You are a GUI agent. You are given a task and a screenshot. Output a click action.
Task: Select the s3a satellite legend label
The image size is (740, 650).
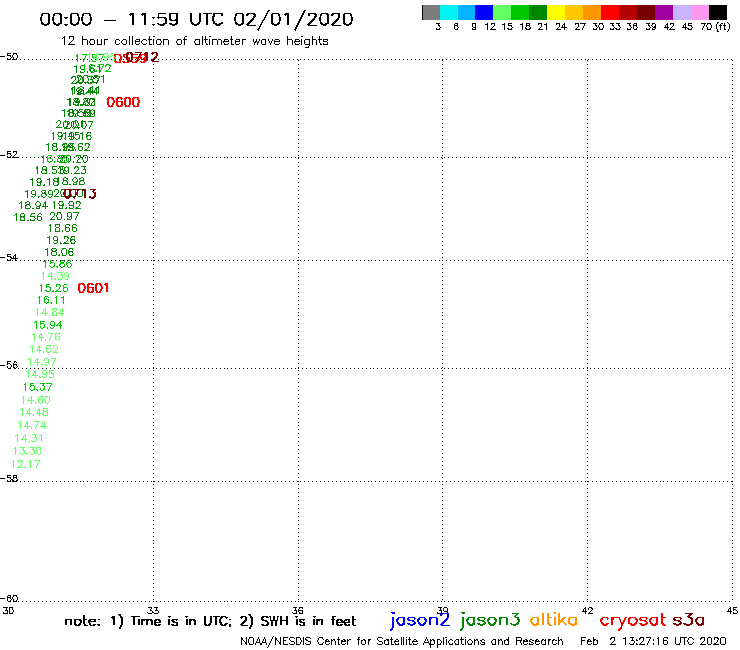tap(689, 620)
